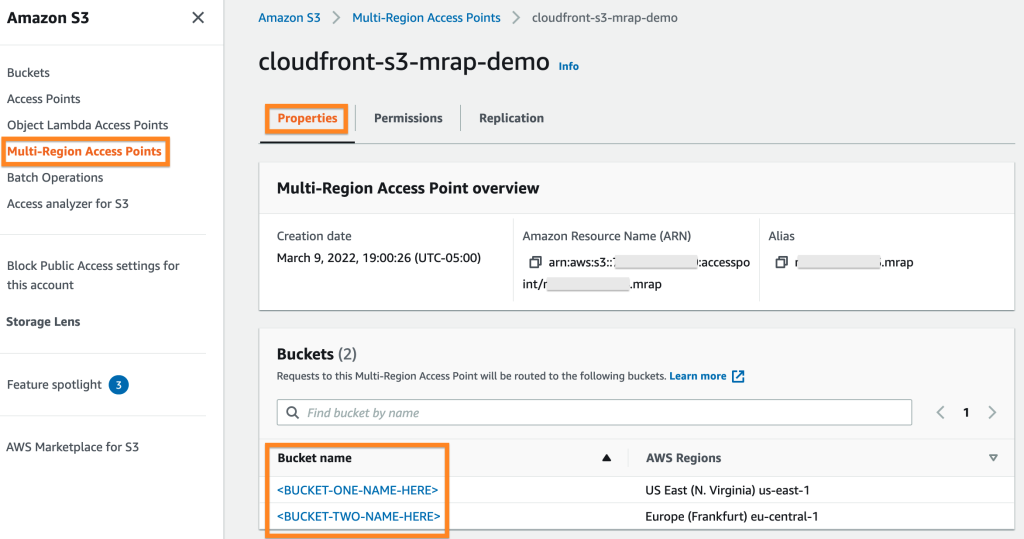Select the US East (N. Virginia) us-east-1 cell
The image size is (1024, 539).
point(728,490)
